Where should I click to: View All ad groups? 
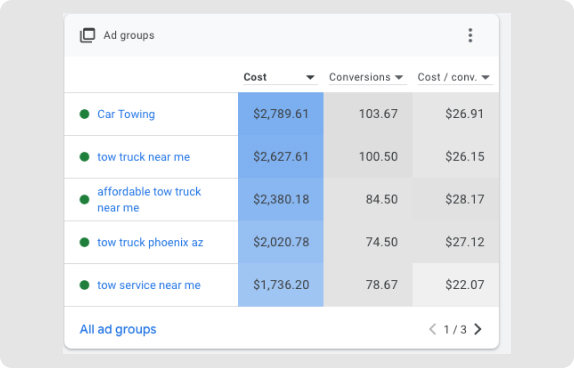tap(118, 330)
